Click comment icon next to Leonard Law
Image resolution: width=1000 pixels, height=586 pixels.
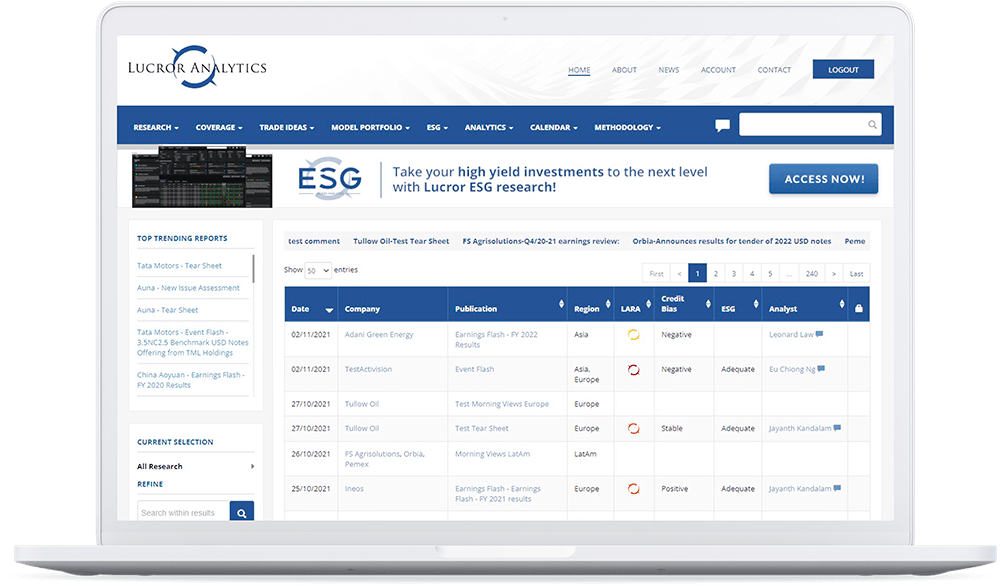tap(820, 334)
